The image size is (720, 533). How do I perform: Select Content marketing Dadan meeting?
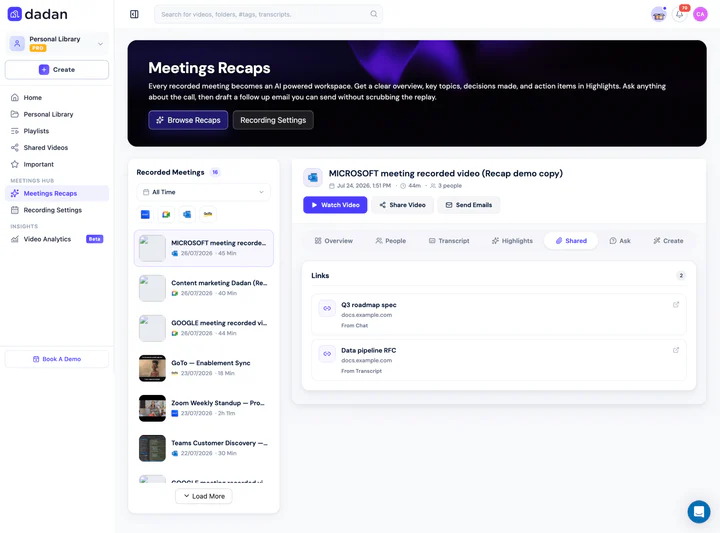coord(203,288)
